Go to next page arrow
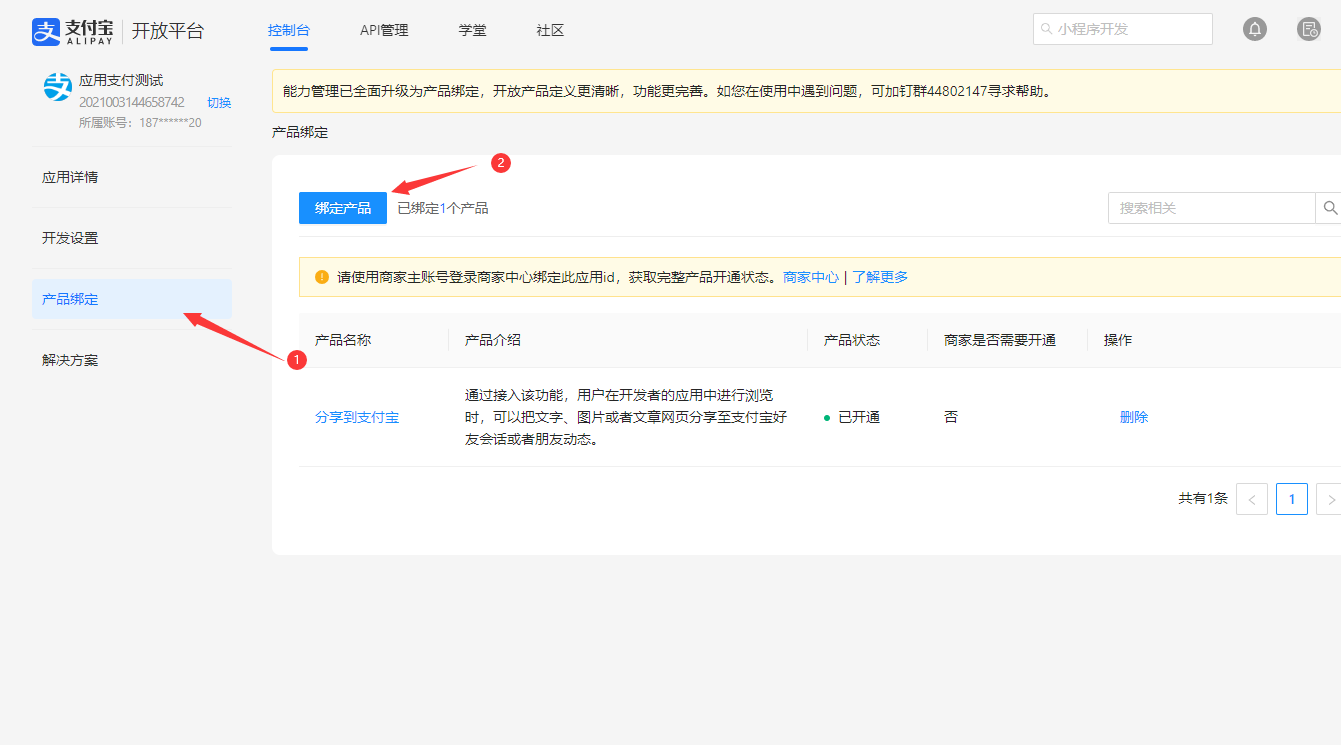The width and height of the screenshot is (1341, 745). click(1329, 499)
